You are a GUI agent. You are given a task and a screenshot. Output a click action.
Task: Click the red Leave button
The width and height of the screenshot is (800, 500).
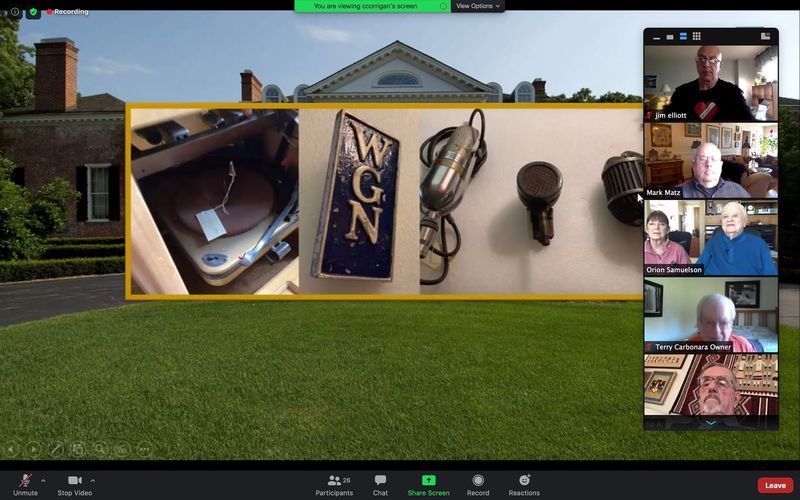(775, 485)
